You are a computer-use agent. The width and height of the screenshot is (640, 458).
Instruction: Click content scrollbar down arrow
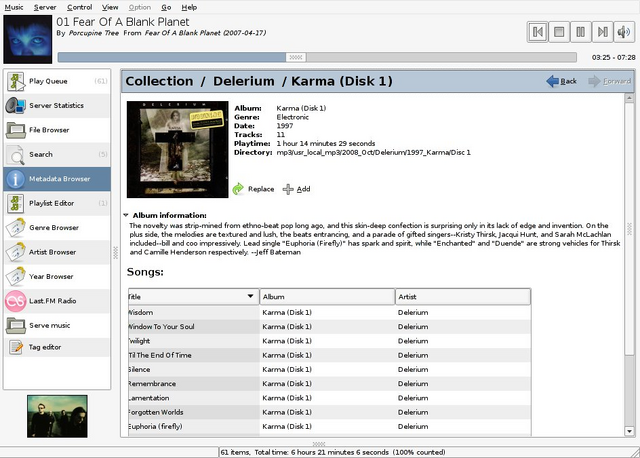(629, 431)
